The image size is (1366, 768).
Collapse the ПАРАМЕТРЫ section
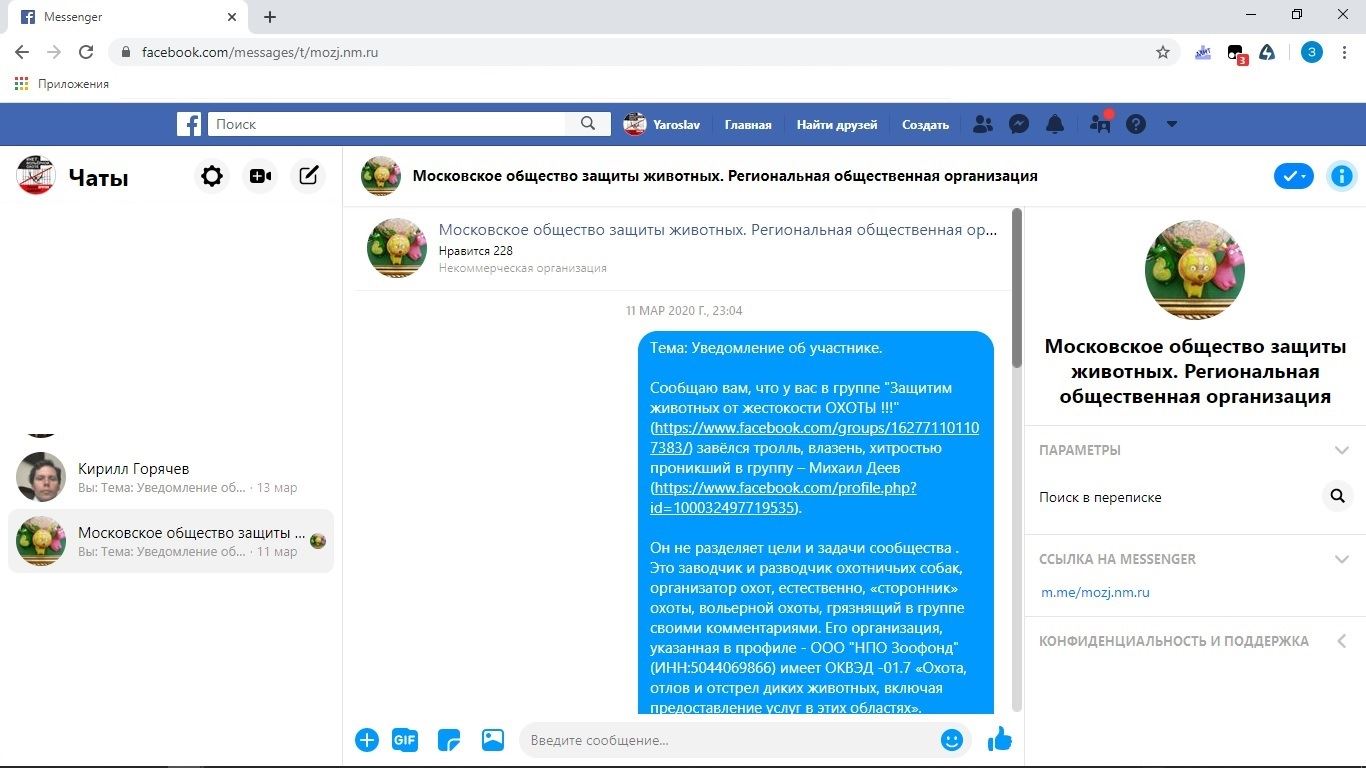(1342, 450)
